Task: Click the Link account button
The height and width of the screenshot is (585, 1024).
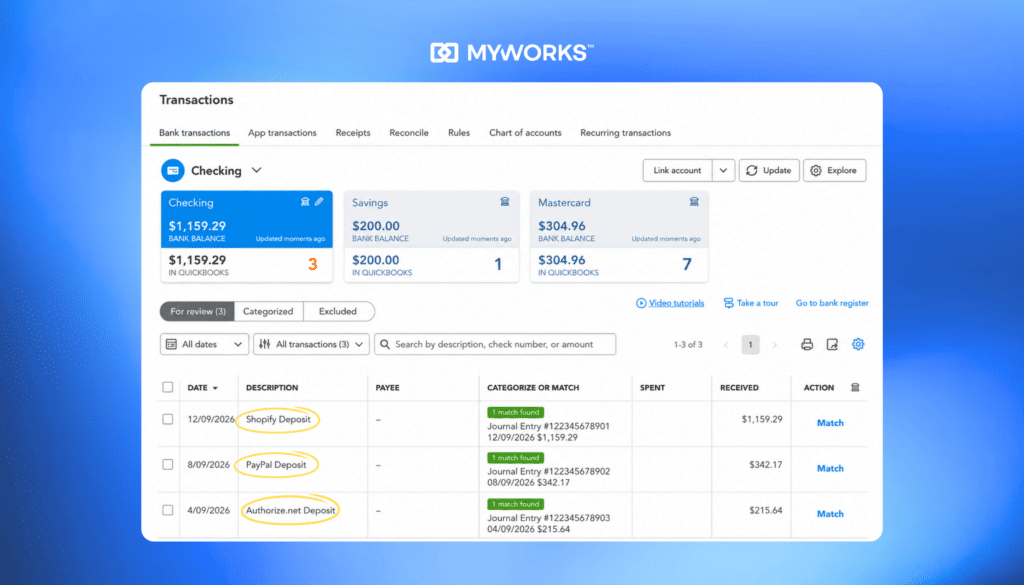Action: click(x=677, y=170)
